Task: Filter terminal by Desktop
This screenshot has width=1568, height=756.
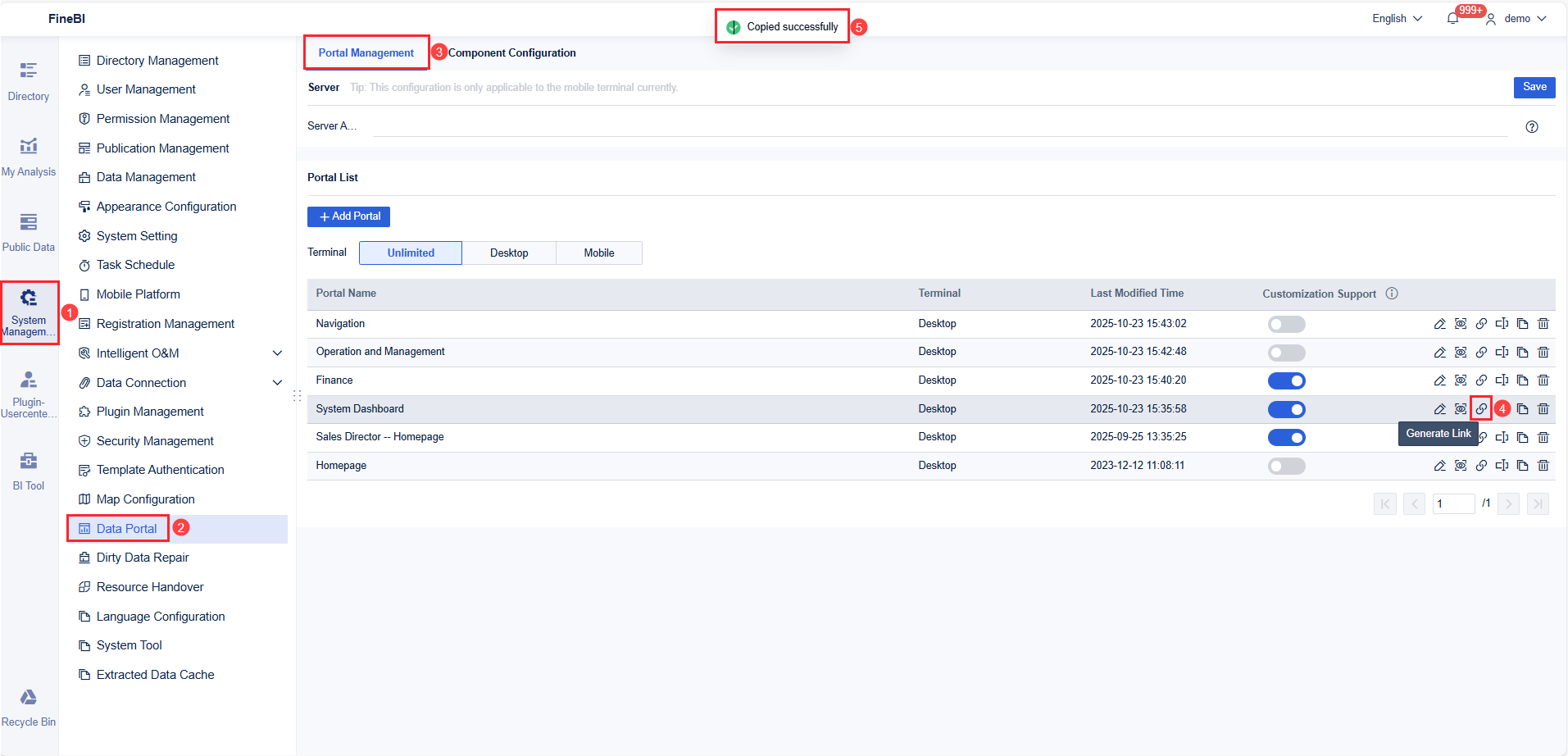Action: coord(509,253)
